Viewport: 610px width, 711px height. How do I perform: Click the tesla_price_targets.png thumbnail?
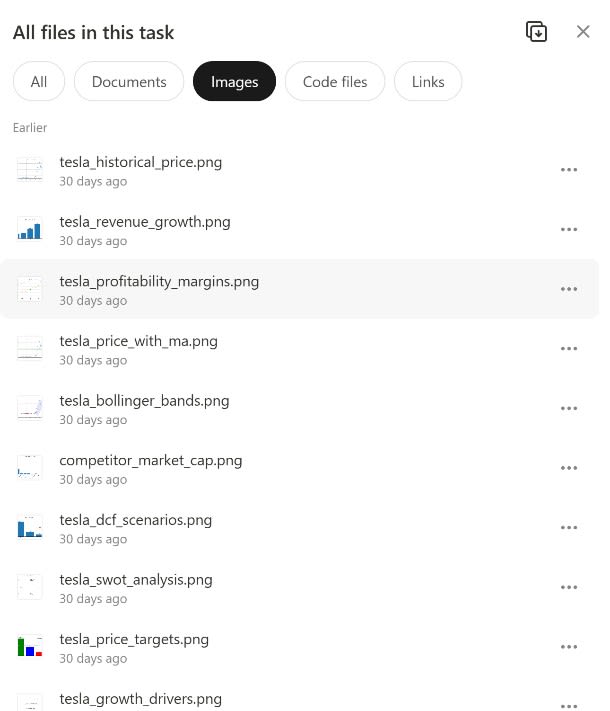point(30,647)
